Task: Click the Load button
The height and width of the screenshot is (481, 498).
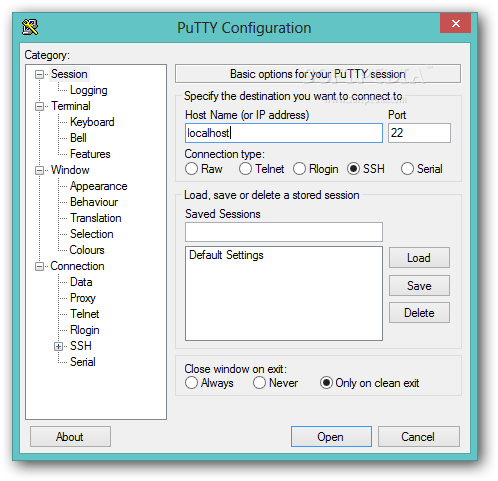Action: click(x=419, y=258)
